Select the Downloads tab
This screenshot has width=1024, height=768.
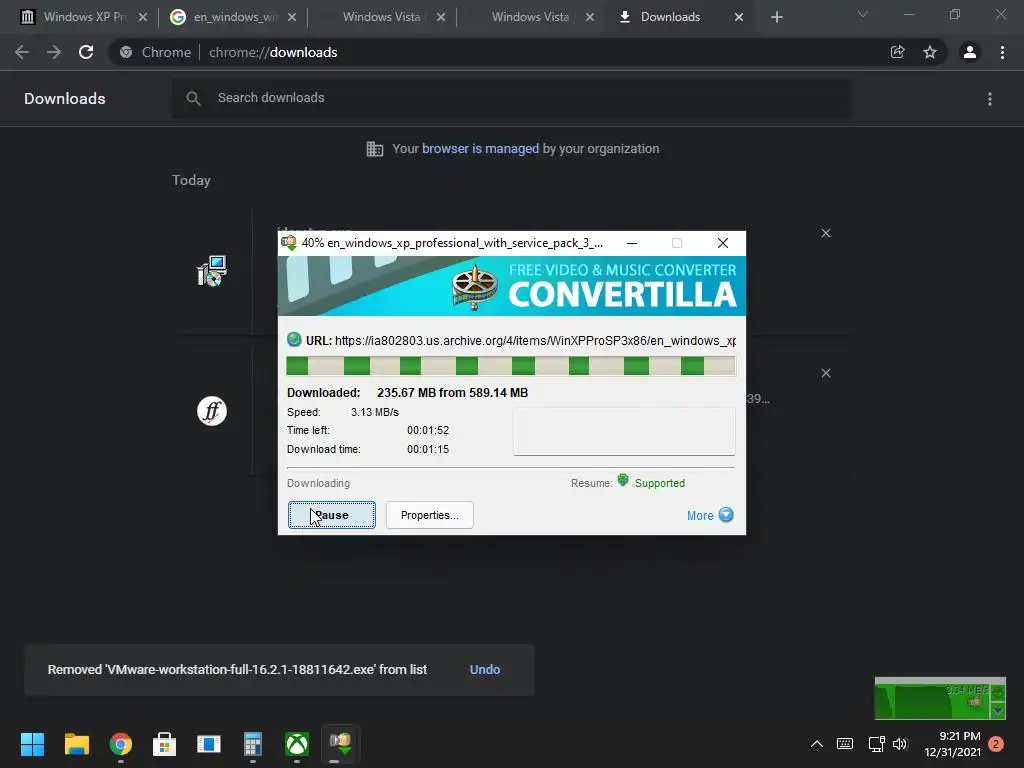pos(670,17)
